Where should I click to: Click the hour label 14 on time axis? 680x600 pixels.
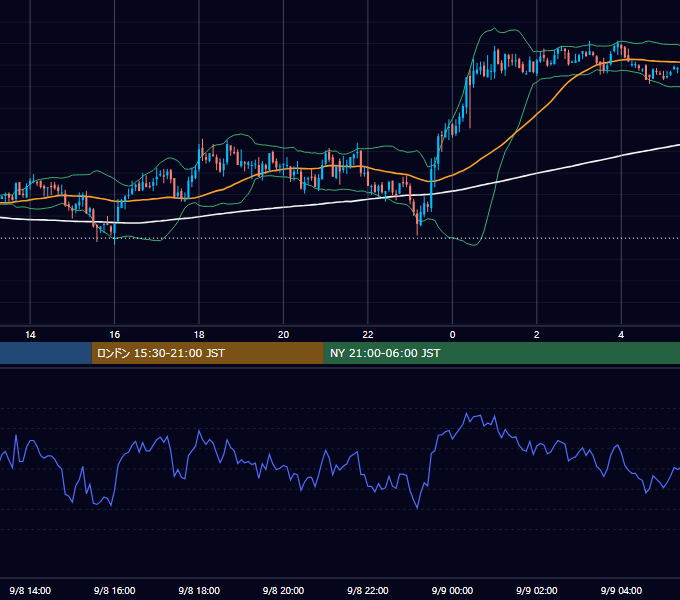click(30, 335)
